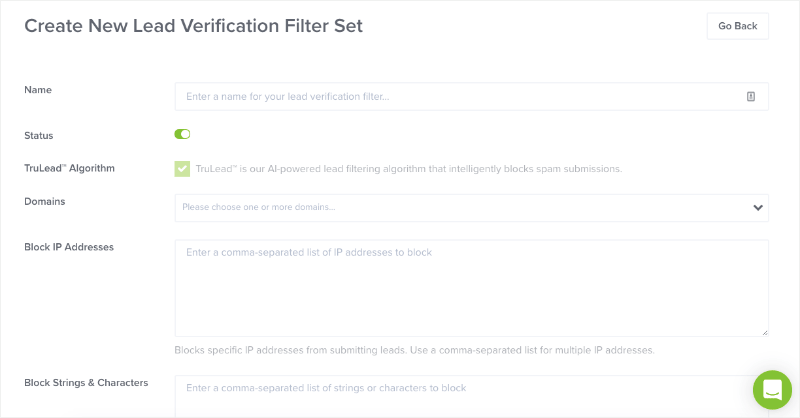This screenshot has height=418, width=800.
Task: Toggle the Status switch off
Action: coord(182,134)
